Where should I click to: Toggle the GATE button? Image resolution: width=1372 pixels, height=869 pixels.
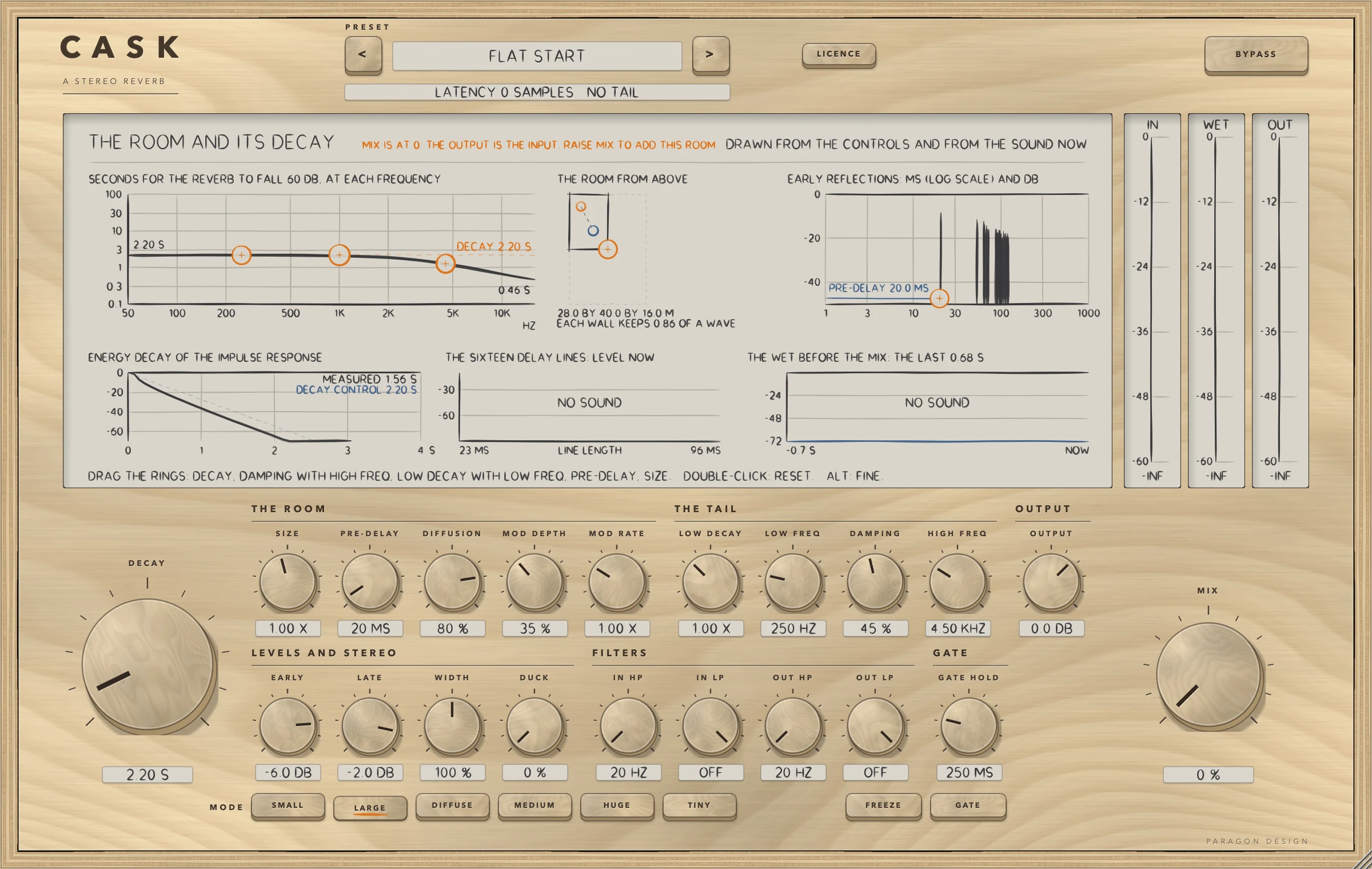coord(968,806)
